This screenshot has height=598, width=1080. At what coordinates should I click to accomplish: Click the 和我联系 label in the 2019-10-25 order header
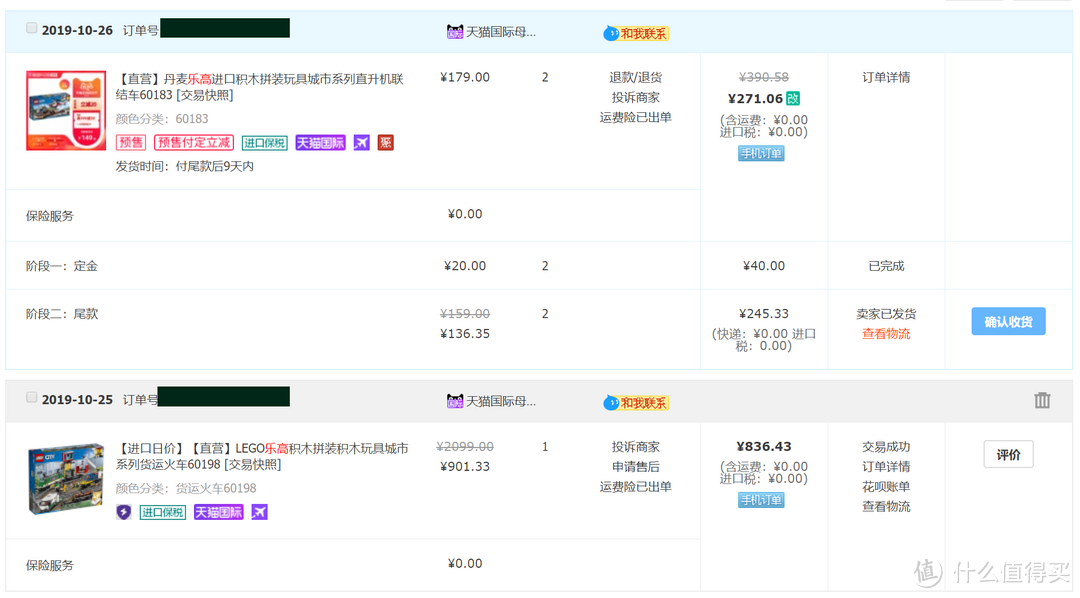(x=644, y=402)
